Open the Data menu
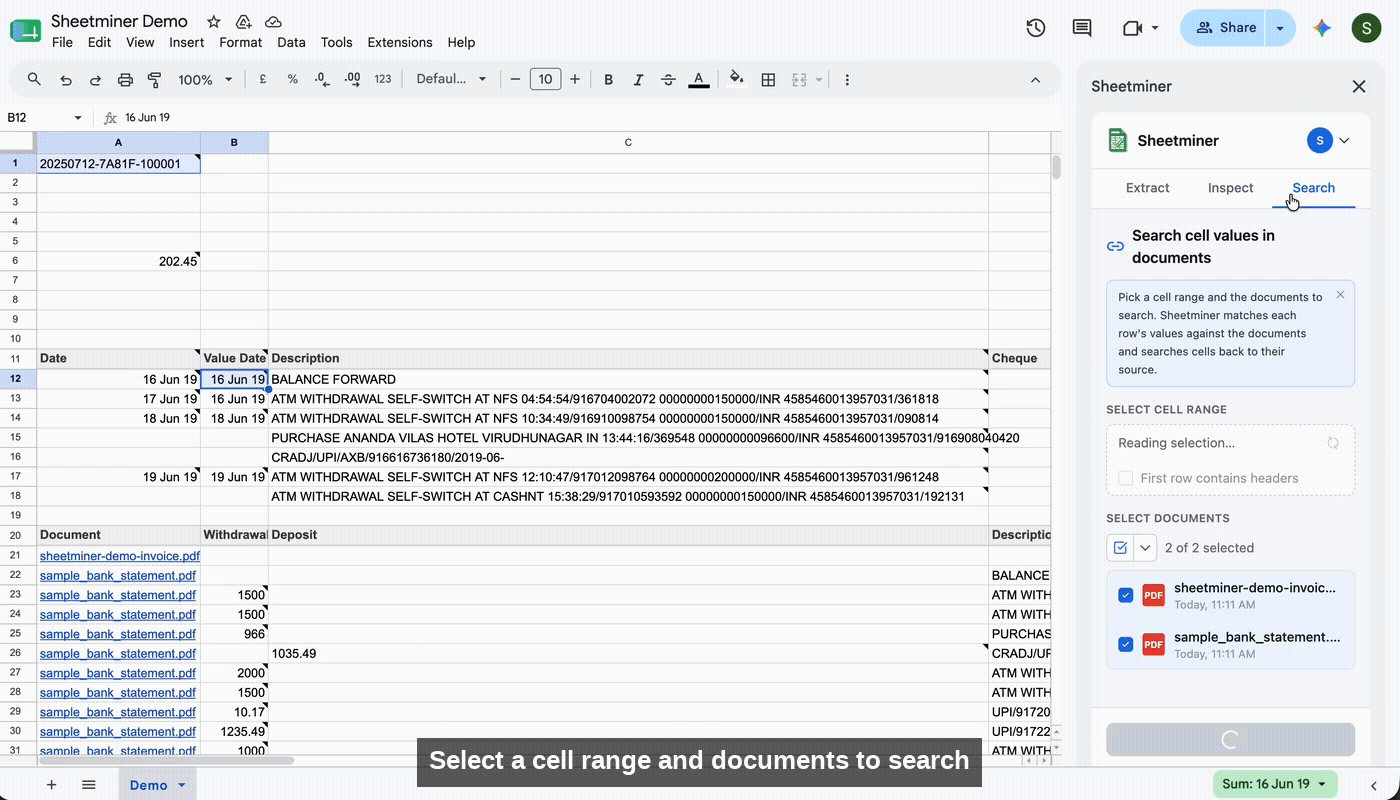The image size is (1400, 800). click(291, 42)
